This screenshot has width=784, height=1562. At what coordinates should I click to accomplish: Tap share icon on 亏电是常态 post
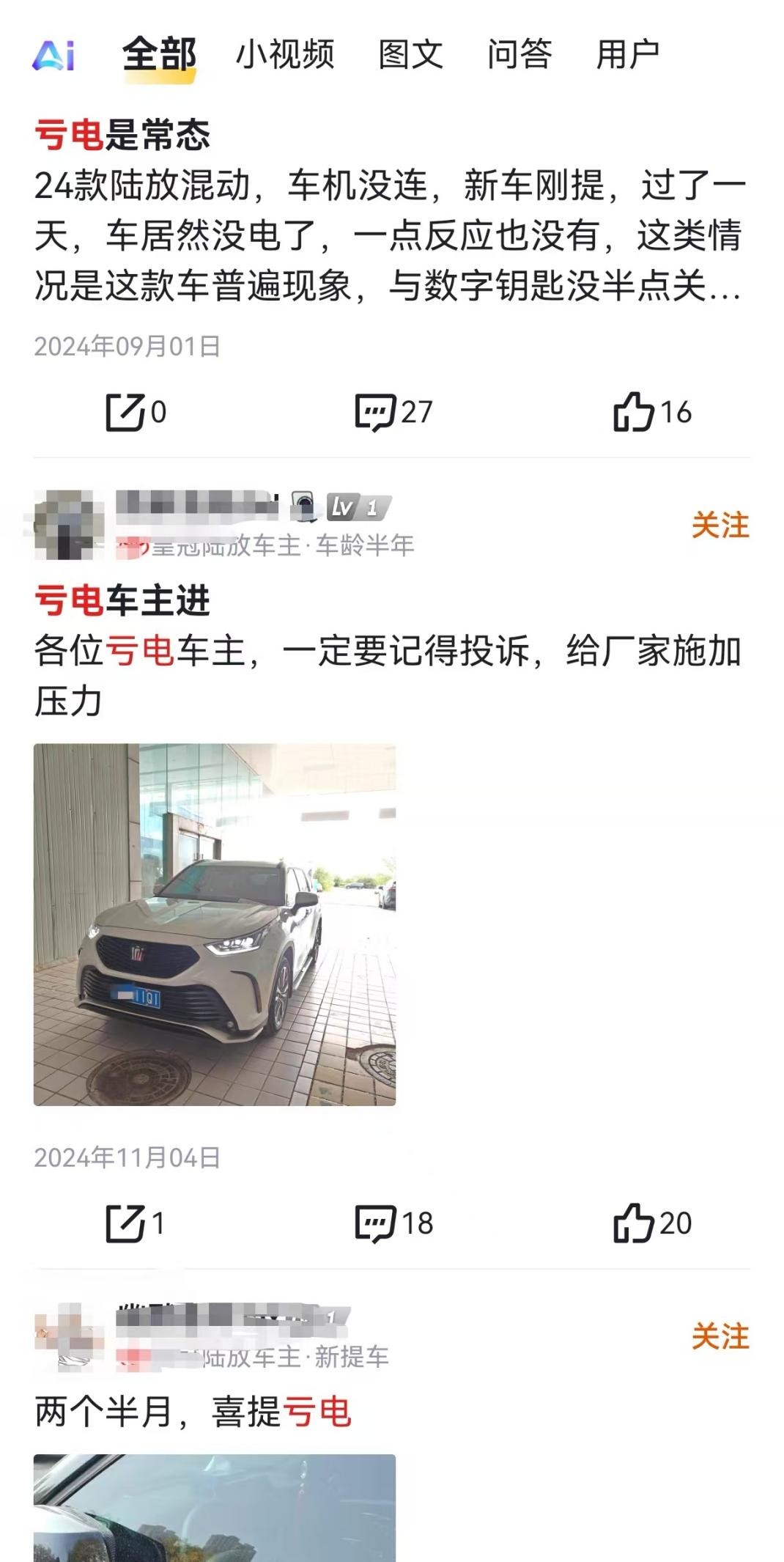pos(125,413)
